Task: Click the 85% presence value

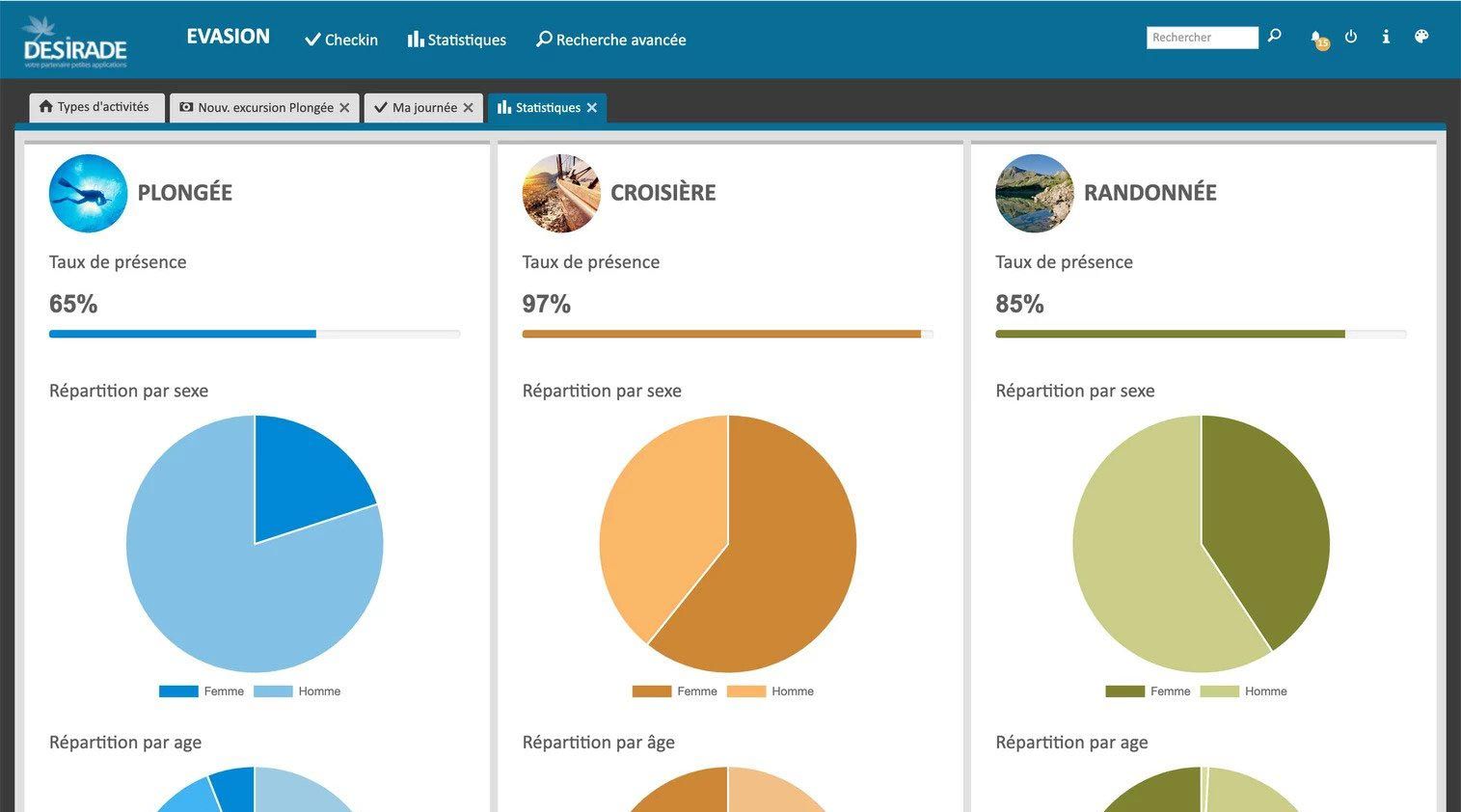Action: click(1019, 305)
